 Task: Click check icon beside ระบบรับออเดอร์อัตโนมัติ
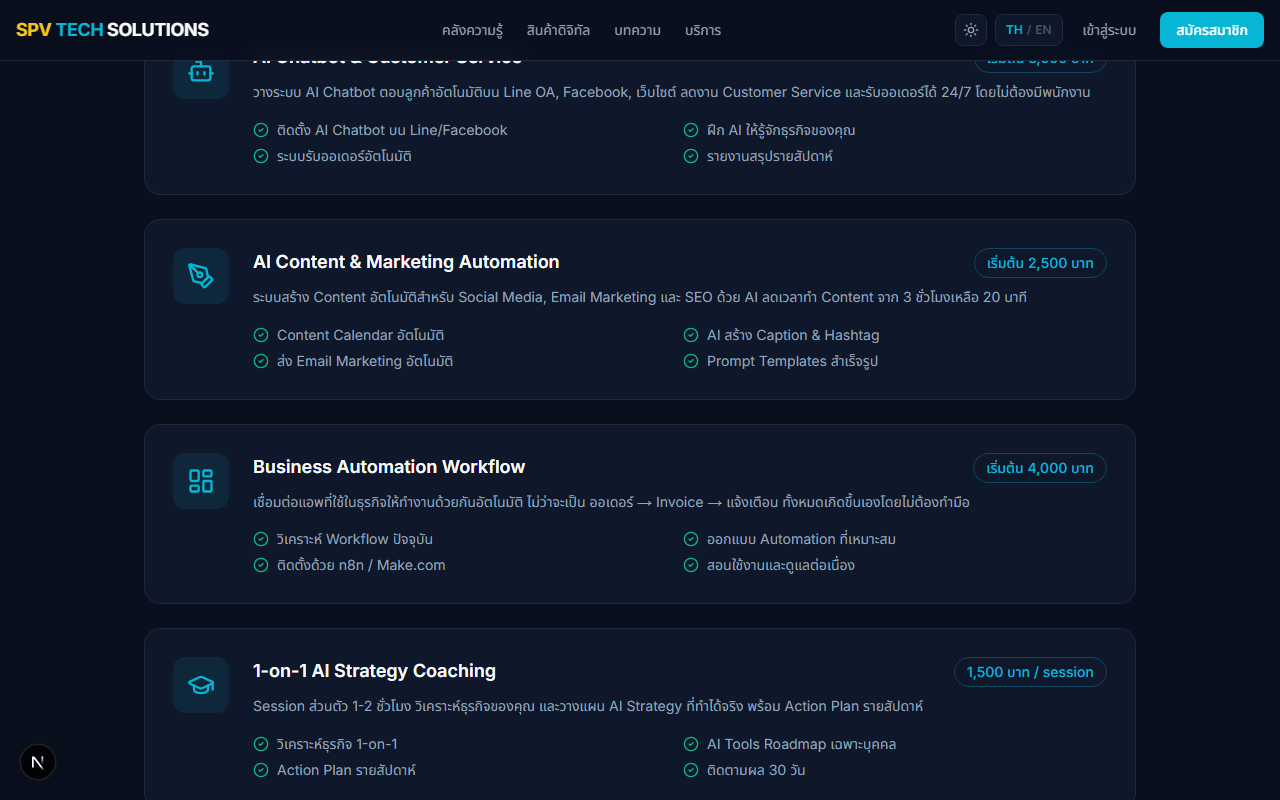point(261,156)
